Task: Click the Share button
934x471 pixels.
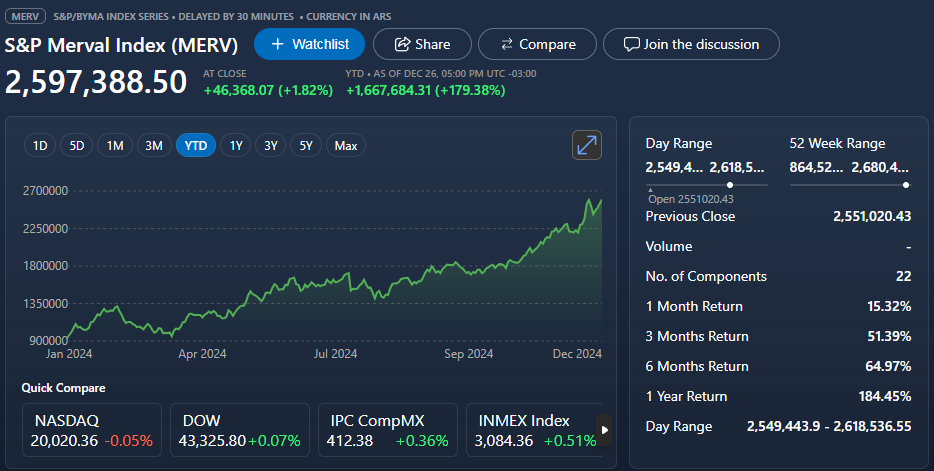Action: click(421, 44)
